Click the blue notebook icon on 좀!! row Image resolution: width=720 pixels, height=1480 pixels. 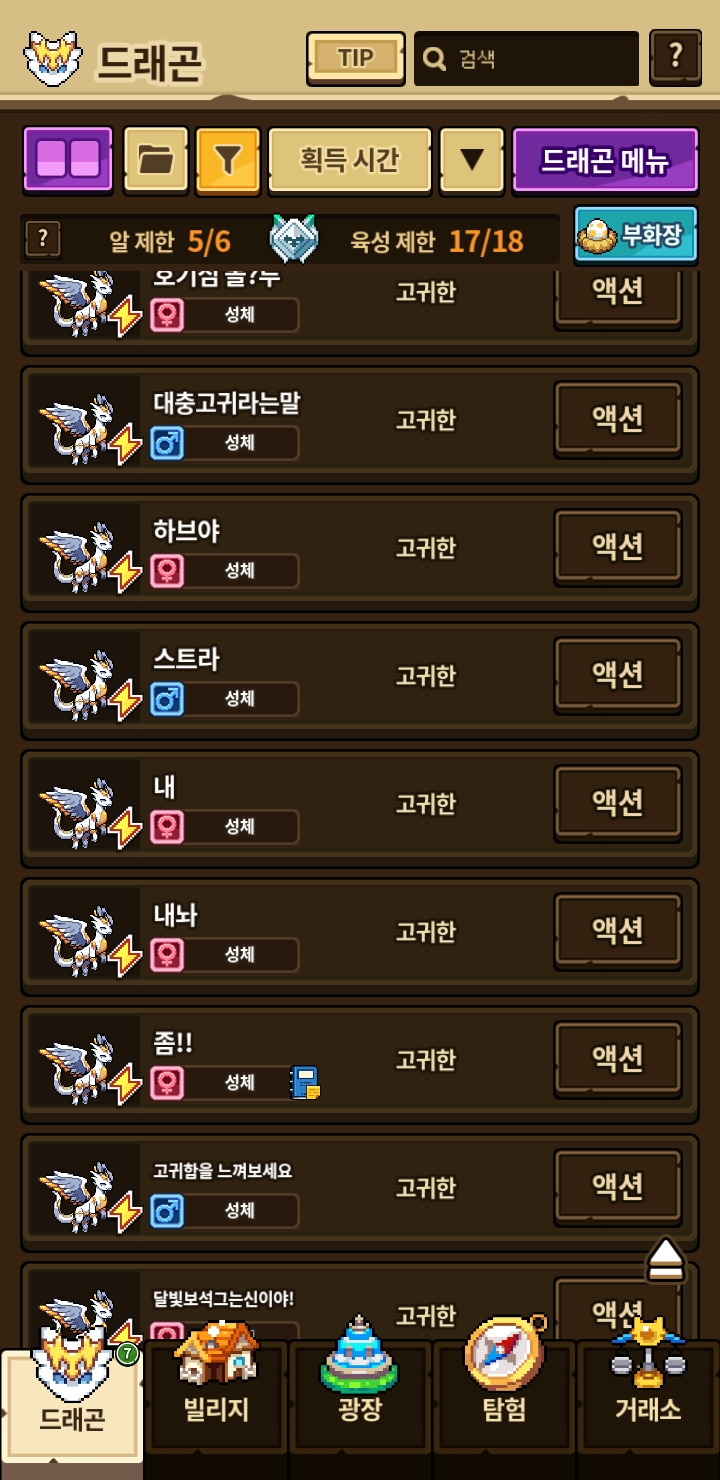[305, 1082]
